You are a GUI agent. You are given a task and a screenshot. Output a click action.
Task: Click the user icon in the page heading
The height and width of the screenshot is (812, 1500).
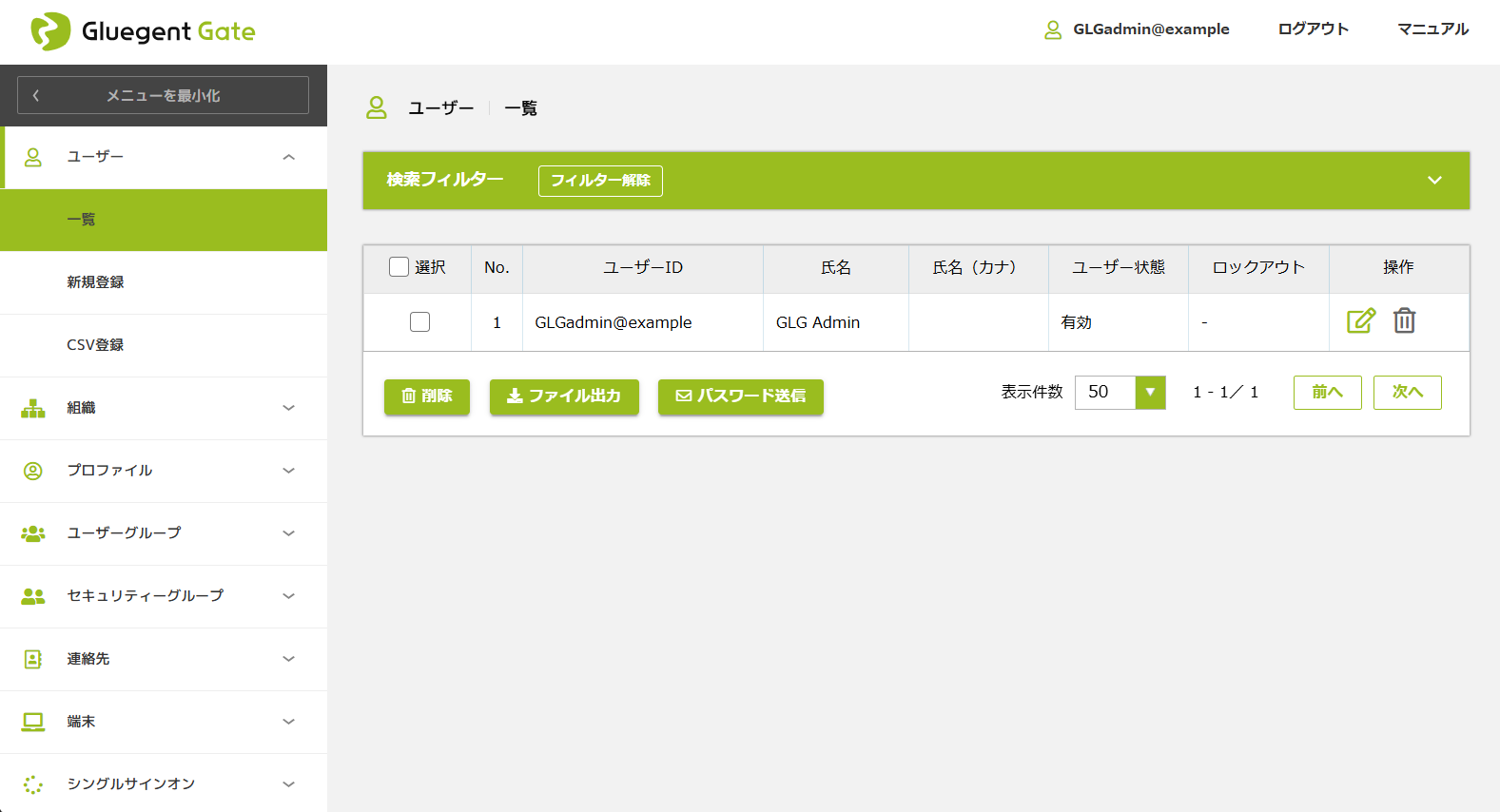pos(377,107)
